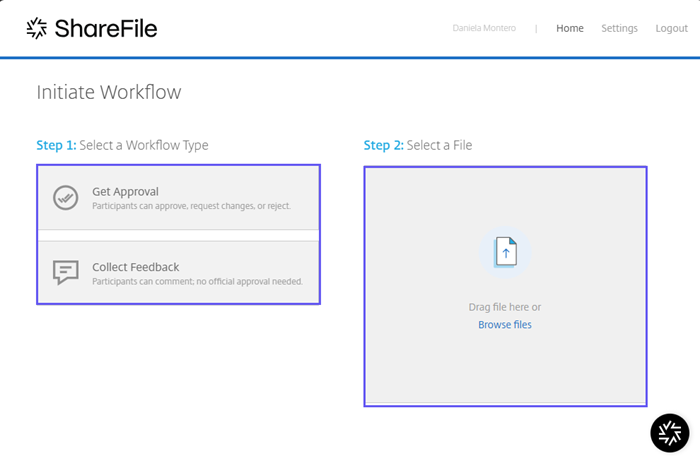Click the ShareFile starburst logo icon
This screenshot has height=457, width=700.
coord(36,29)
